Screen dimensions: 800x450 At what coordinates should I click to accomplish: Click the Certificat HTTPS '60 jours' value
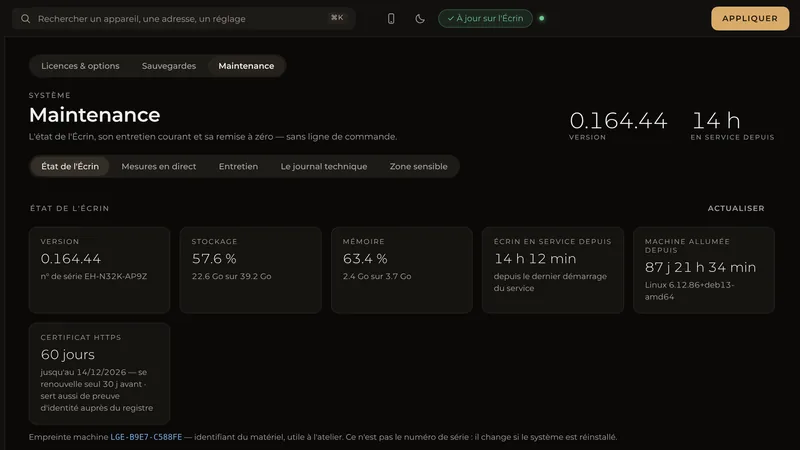coord(67,354)
